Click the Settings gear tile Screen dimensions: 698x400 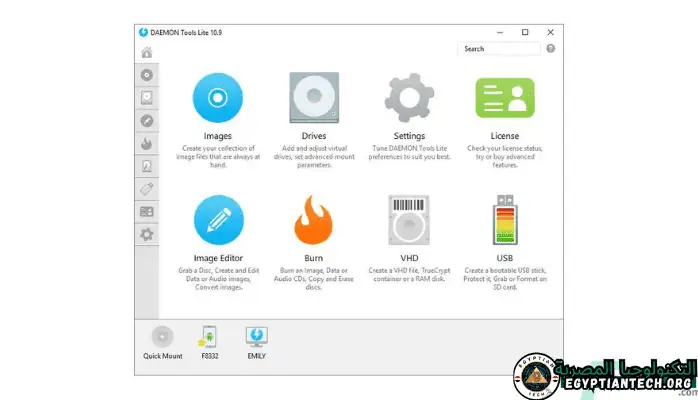coord(408,98)
